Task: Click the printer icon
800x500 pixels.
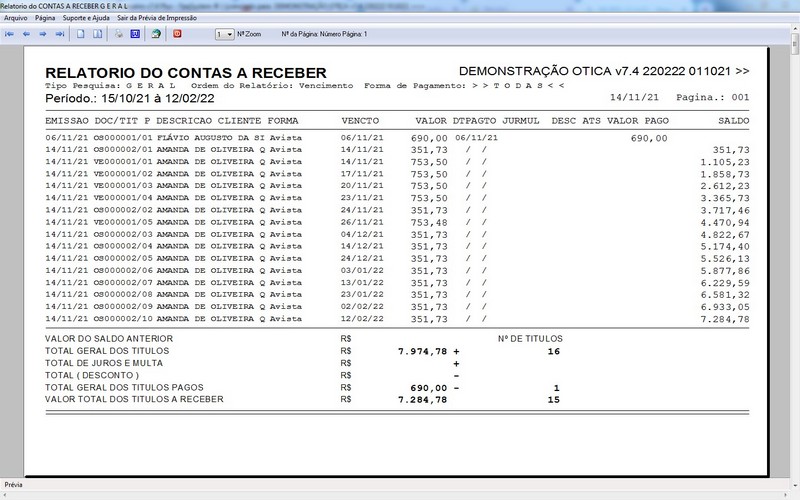Action: [x=118, y=34]
